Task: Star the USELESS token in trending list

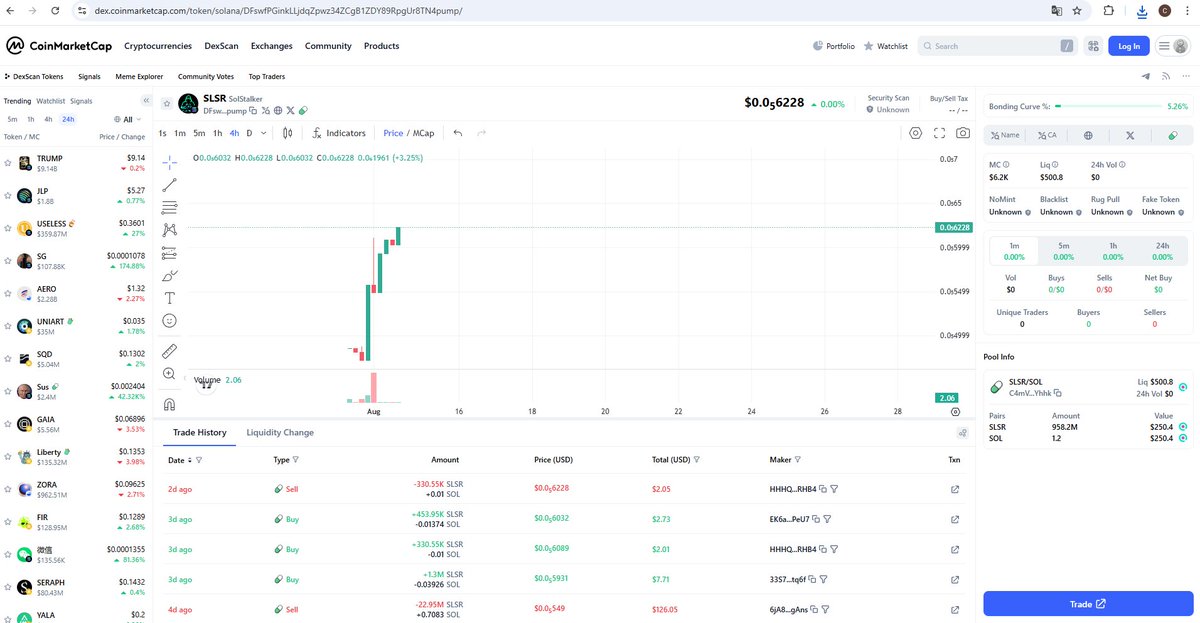Action: pyautogui.click(x=7, y=228)
